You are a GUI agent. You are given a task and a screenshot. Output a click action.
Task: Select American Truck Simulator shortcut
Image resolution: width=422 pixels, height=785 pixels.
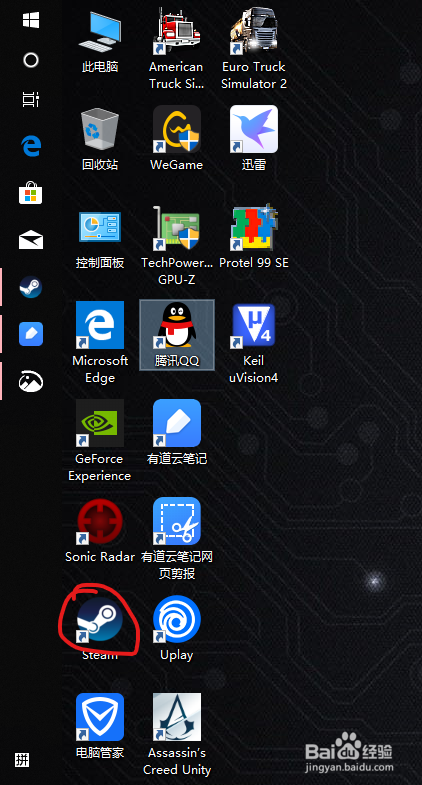(176, 49)
